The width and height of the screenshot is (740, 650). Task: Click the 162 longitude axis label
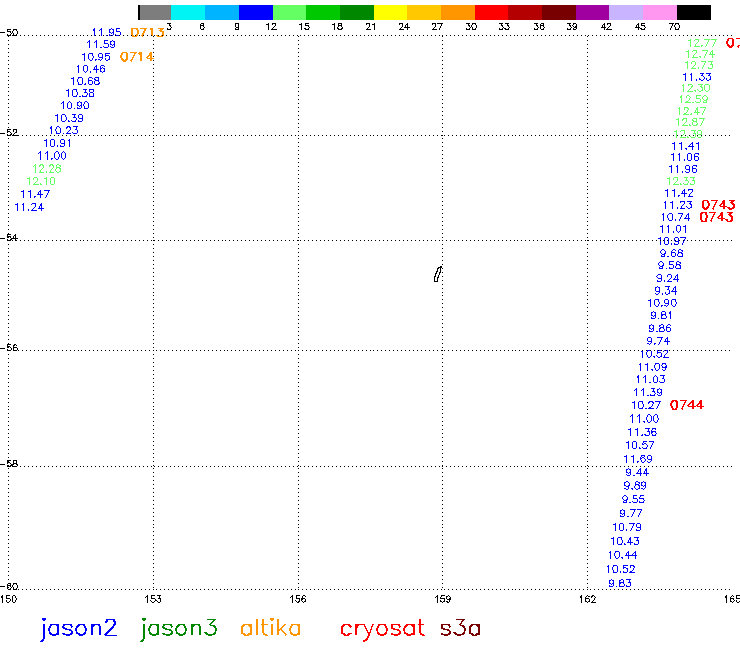coord(588,599)
